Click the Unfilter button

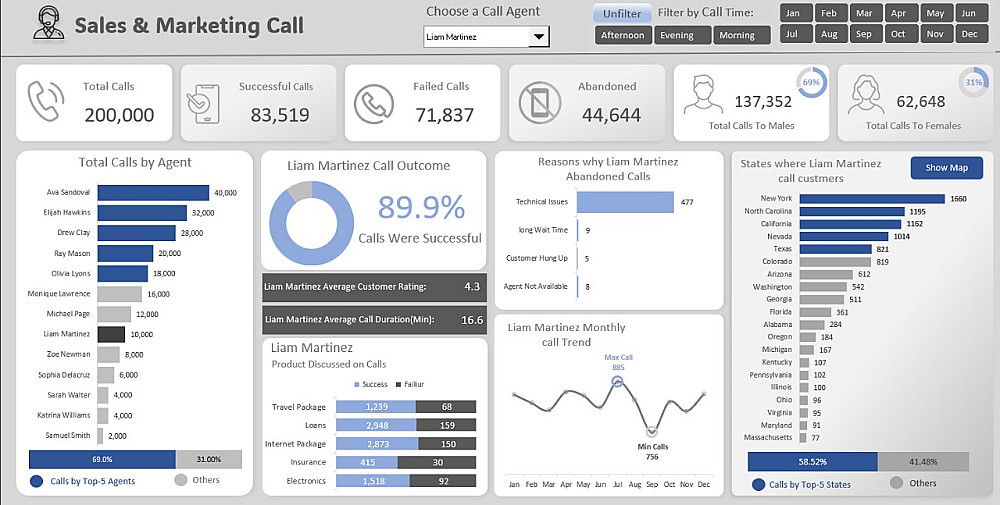[x=622, y=13]
